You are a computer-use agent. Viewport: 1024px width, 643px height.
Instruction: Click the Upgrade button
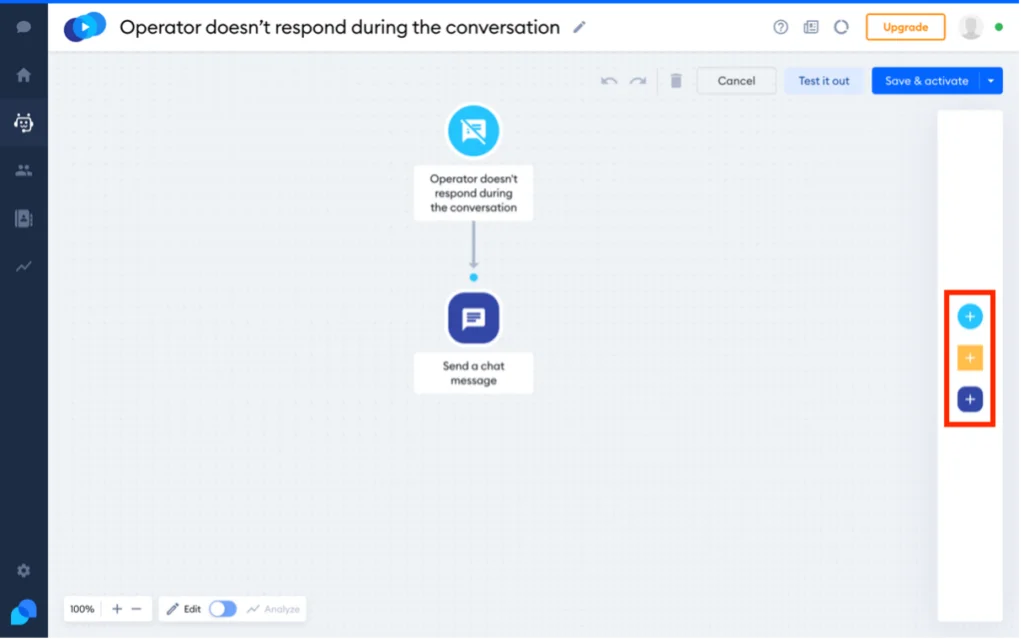(x=906, y=27)
